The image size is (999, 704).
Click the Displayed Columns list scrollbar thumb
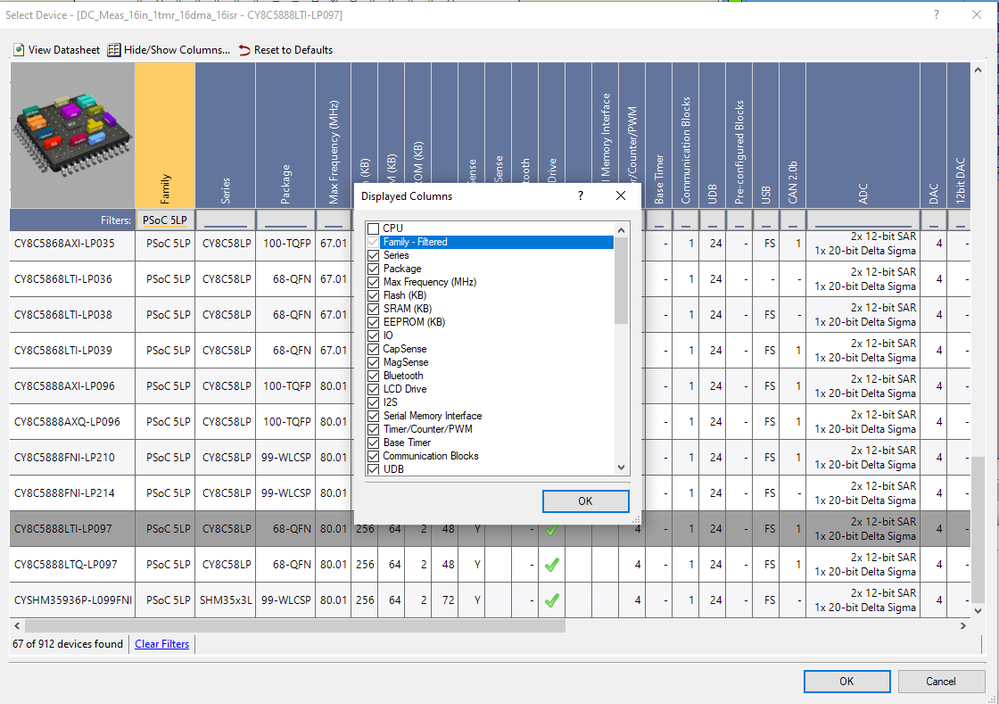pos(621,280)
